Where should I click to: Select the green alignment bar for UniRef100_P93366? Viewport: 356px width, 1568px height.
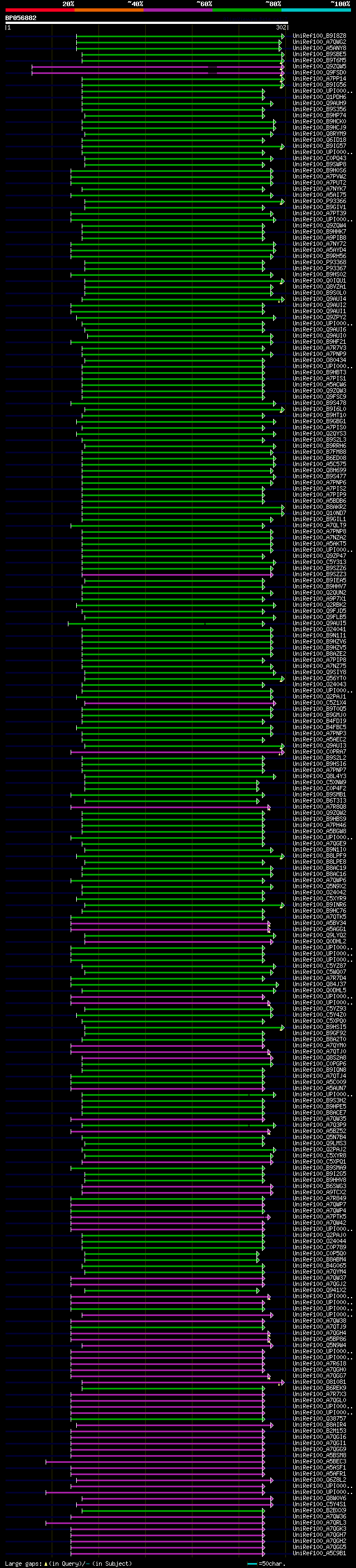[184, 201]
